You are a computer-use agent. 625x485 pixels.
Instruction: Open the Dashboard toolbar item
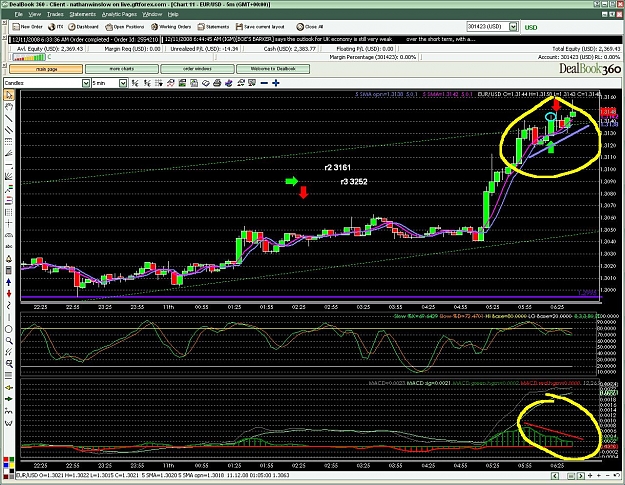coord(83,27)
